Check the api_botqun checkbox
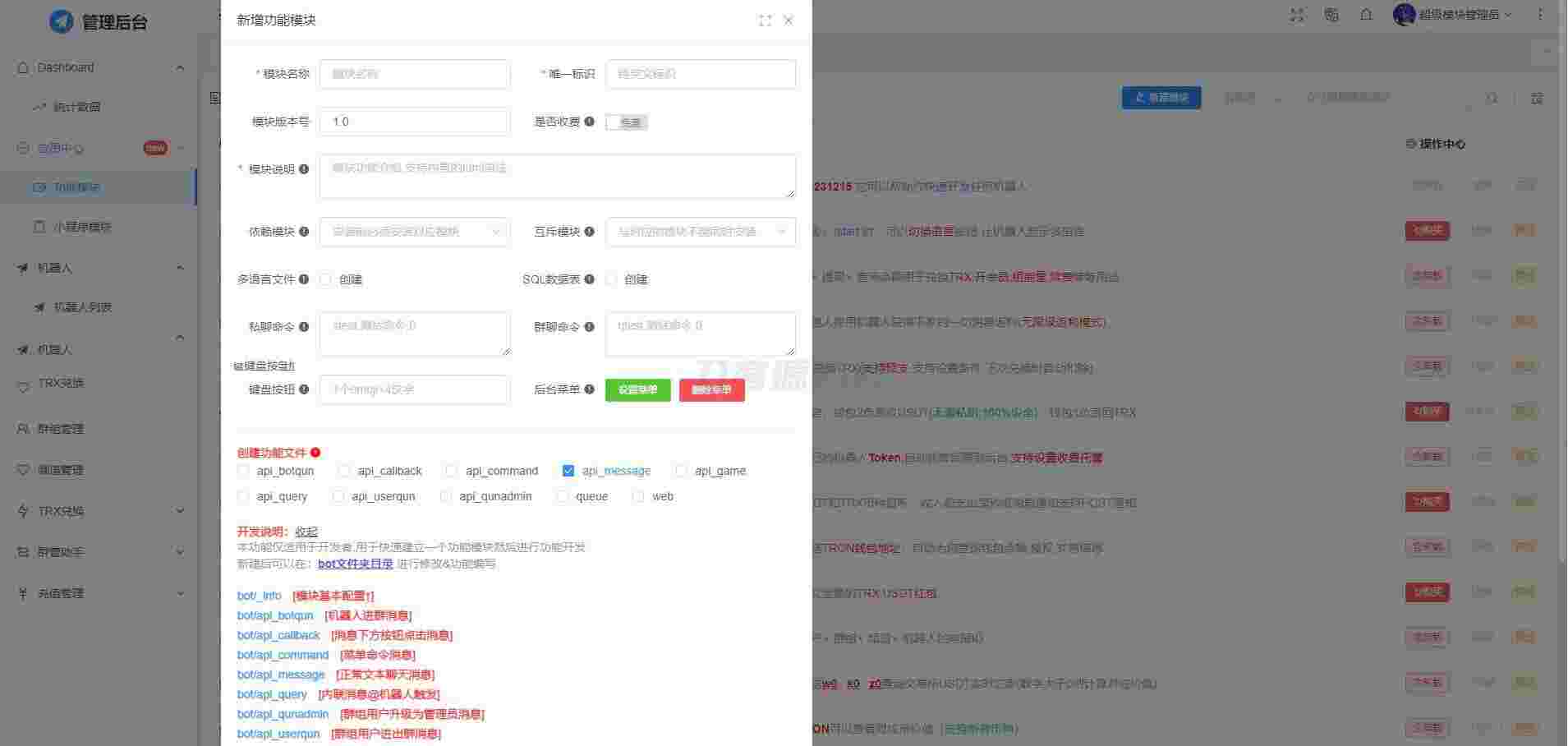The image size is (1568, 746). [x=243, y=471]
